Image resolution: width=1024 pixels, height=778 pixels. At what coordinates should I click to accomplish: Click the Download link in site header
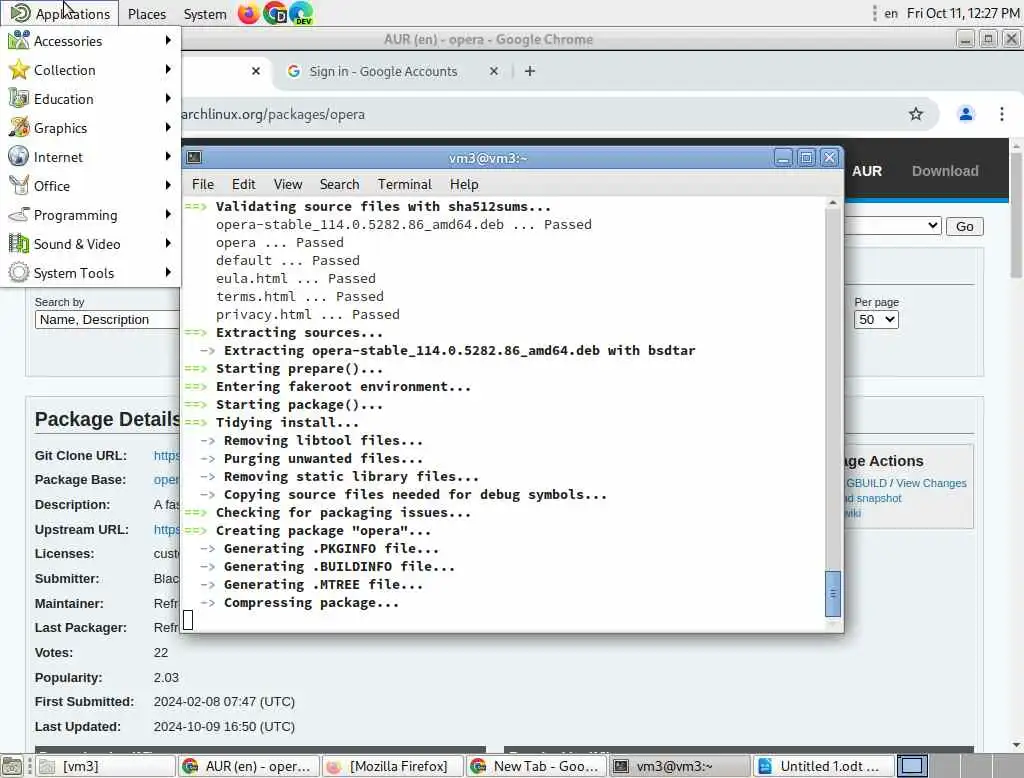945,171
